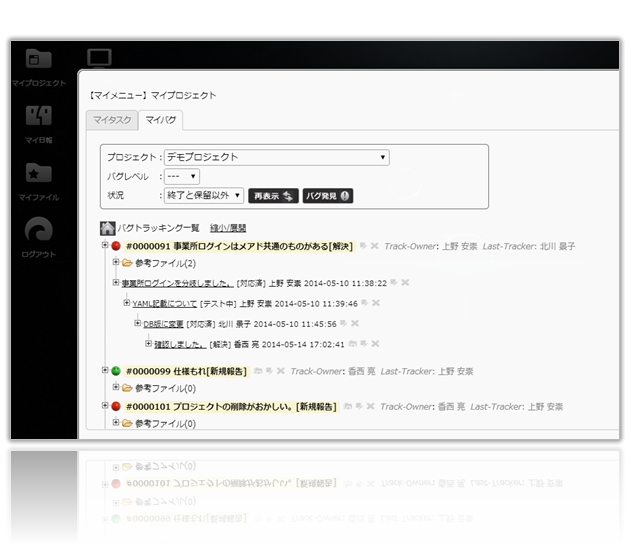The image size is (630, 550).
Task: Click the 縮小/展開 link
Action: [228, 228]
